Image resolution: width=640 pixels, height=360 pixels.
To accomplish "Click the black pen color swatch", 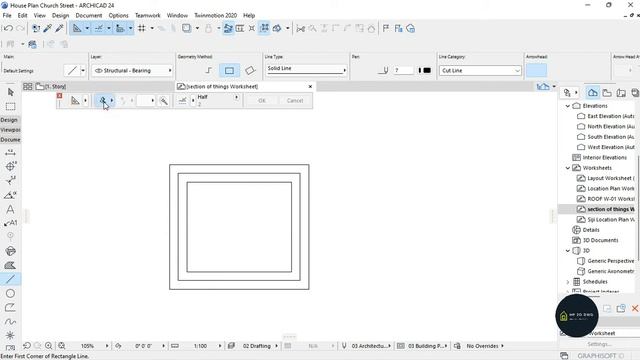I will coord(427,71).
